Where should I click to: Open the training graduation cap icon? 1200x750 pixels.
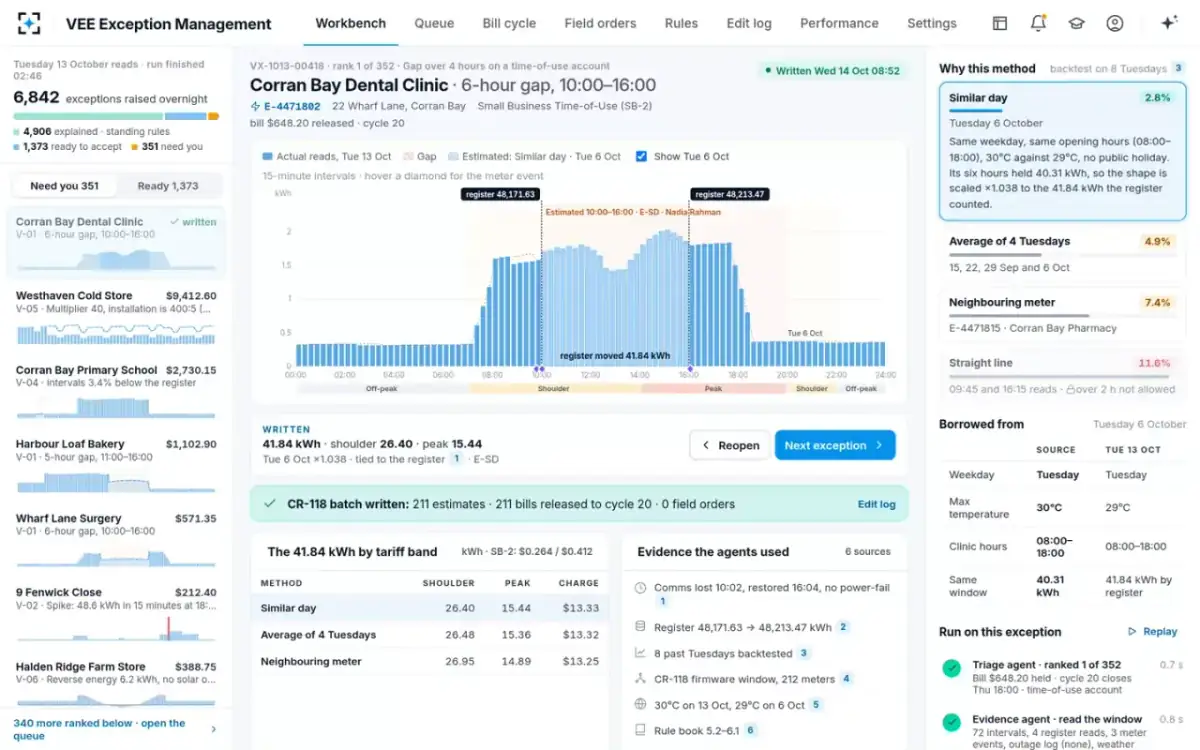coord(1076,23)
